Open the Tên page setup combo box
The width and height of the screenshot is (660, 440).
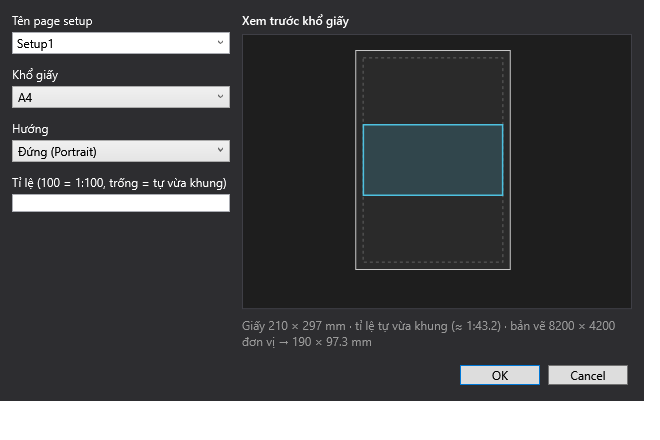[x=121, y=43]
